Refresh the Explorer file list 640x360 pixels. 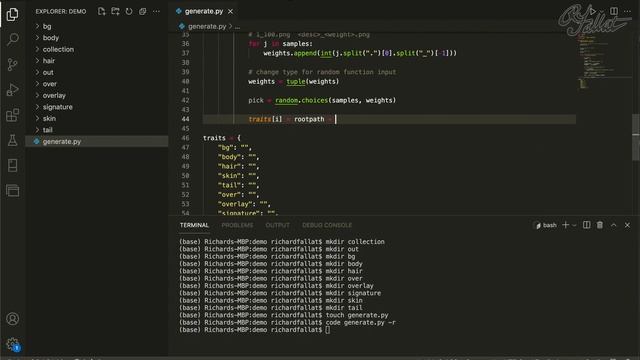[x=129, y=11]
